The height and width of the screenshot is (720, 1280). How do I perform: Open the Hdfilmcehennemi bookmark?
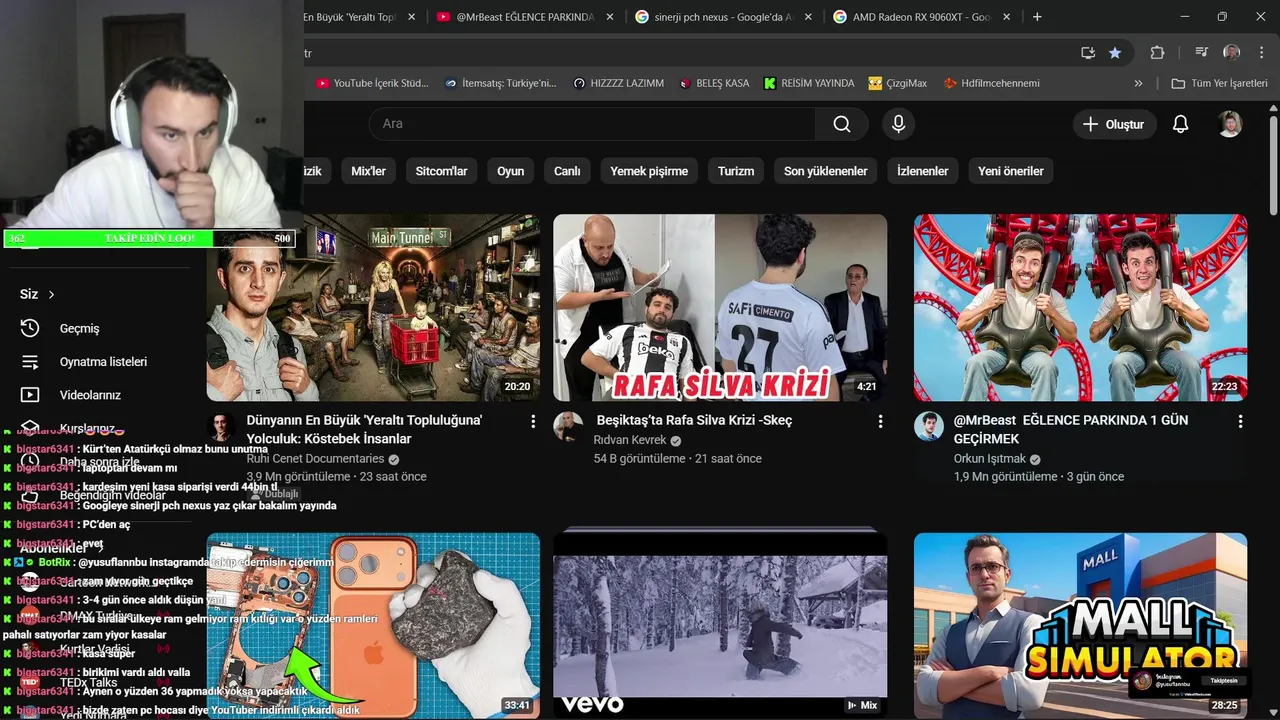click(991, 83)
